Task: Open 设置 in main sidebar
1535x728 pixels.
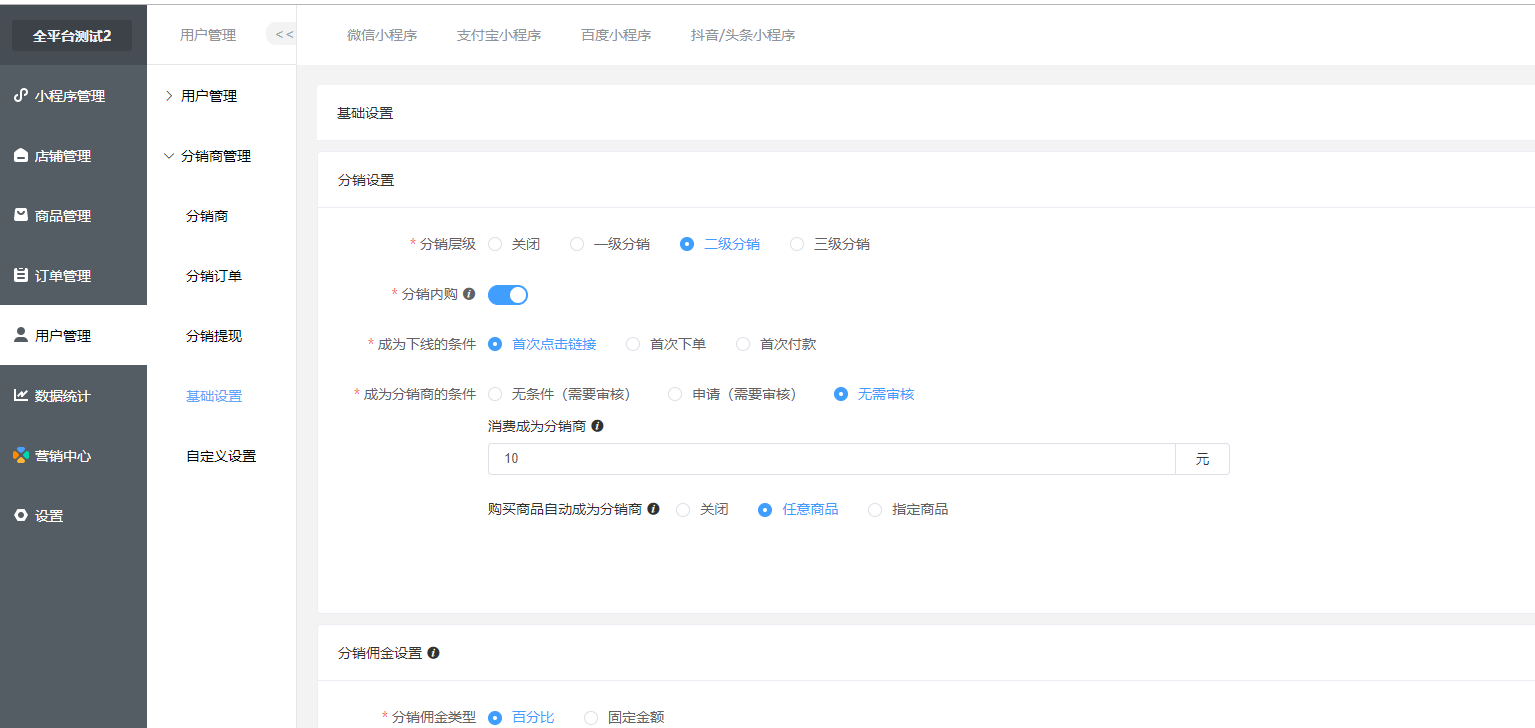Action: coord(73,516)
